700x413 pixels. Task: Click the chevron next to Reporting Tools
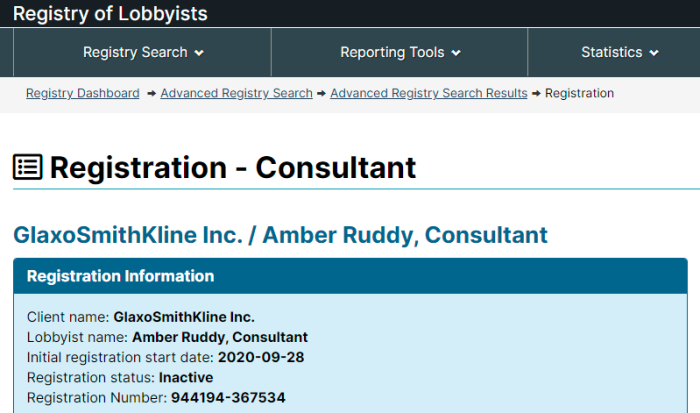pyautogui.click(x=456, y=53)
